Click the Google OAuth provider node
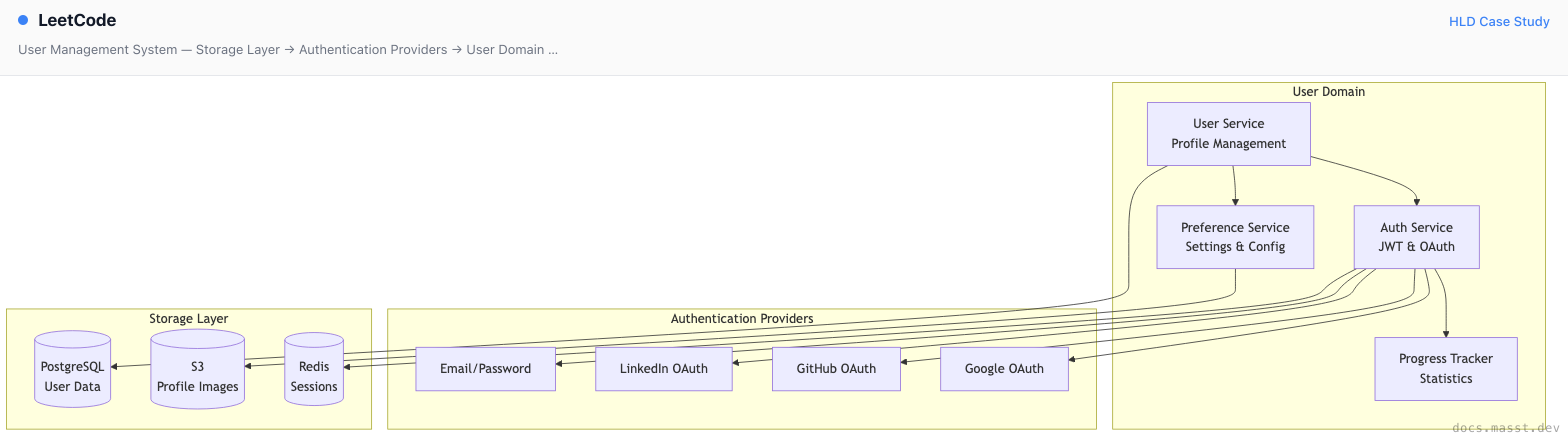The height and width of the screenshot is (440, 1568). [x=1004, y=369]
